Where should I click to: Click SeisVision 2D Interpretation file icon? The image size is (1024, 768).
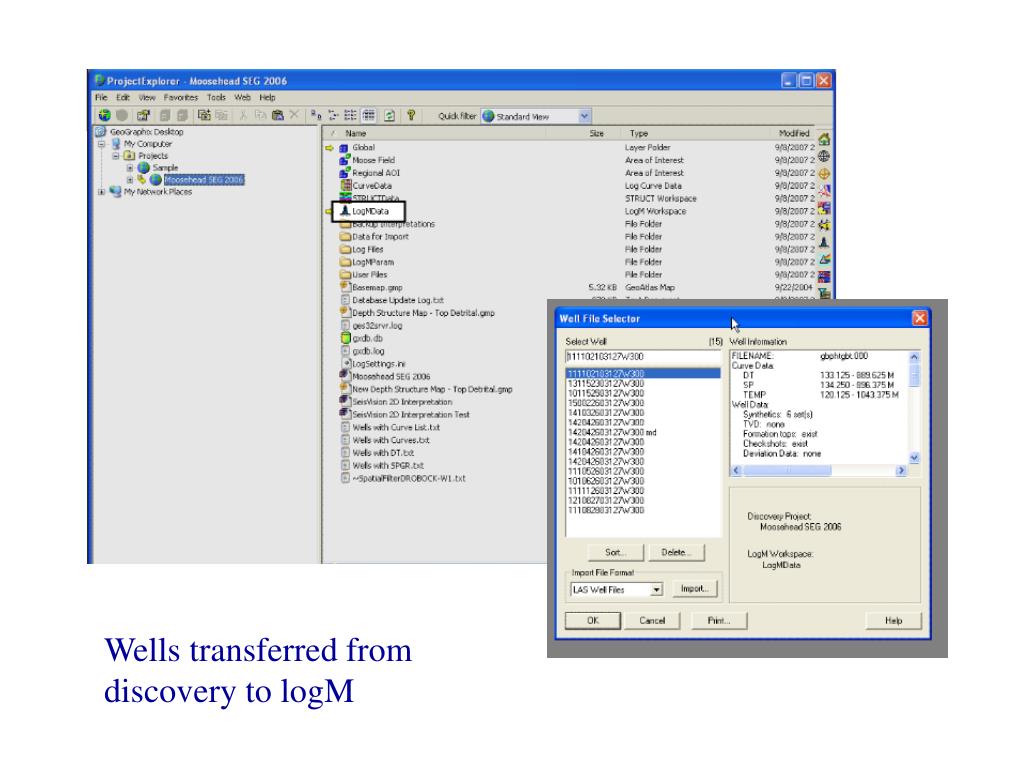coord(345,402)
